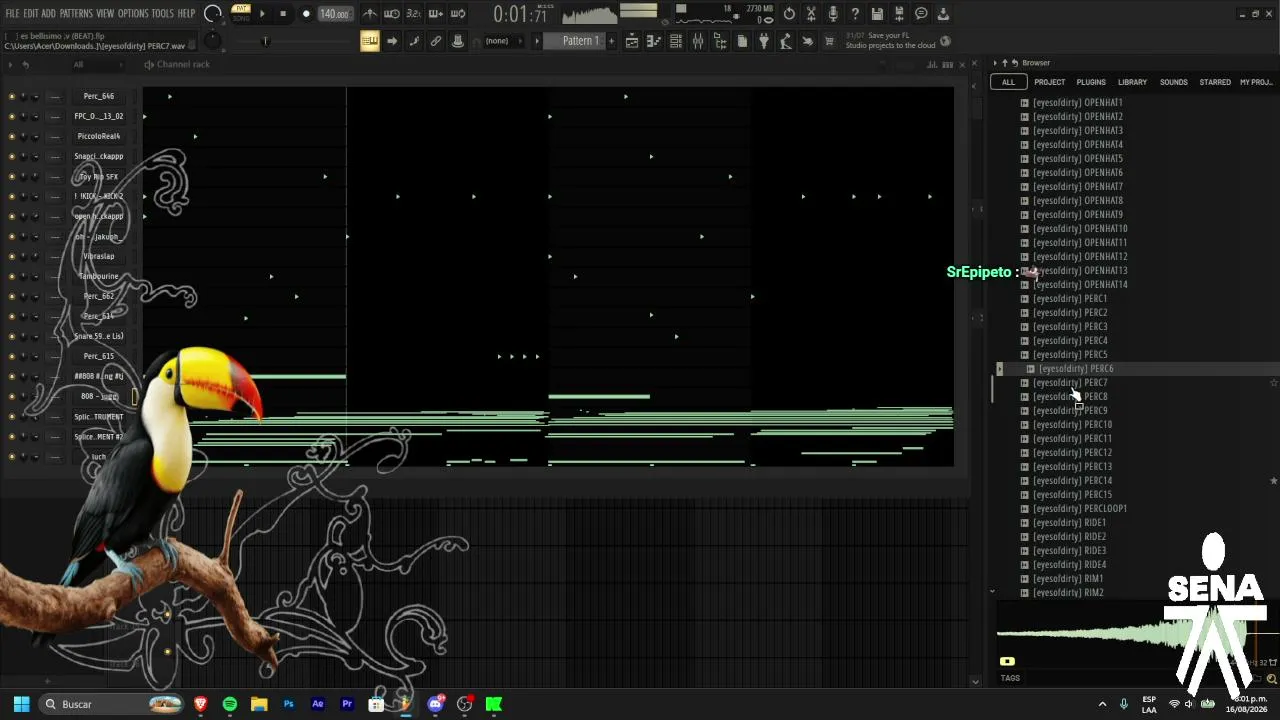This screenshot has width=1280, height=720.
Task: Open the HELP menu
Action: coord(187,14)
